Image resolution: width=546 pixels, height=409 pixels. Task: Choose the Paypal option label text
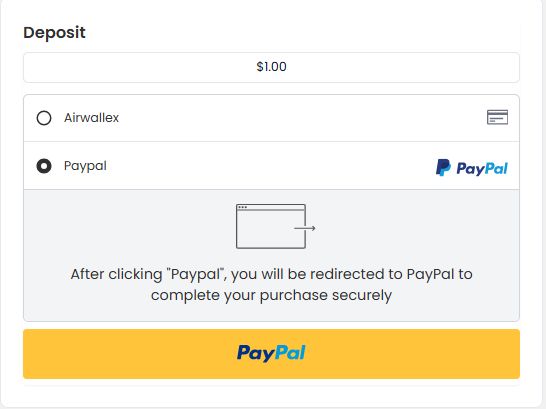[85, 166]
